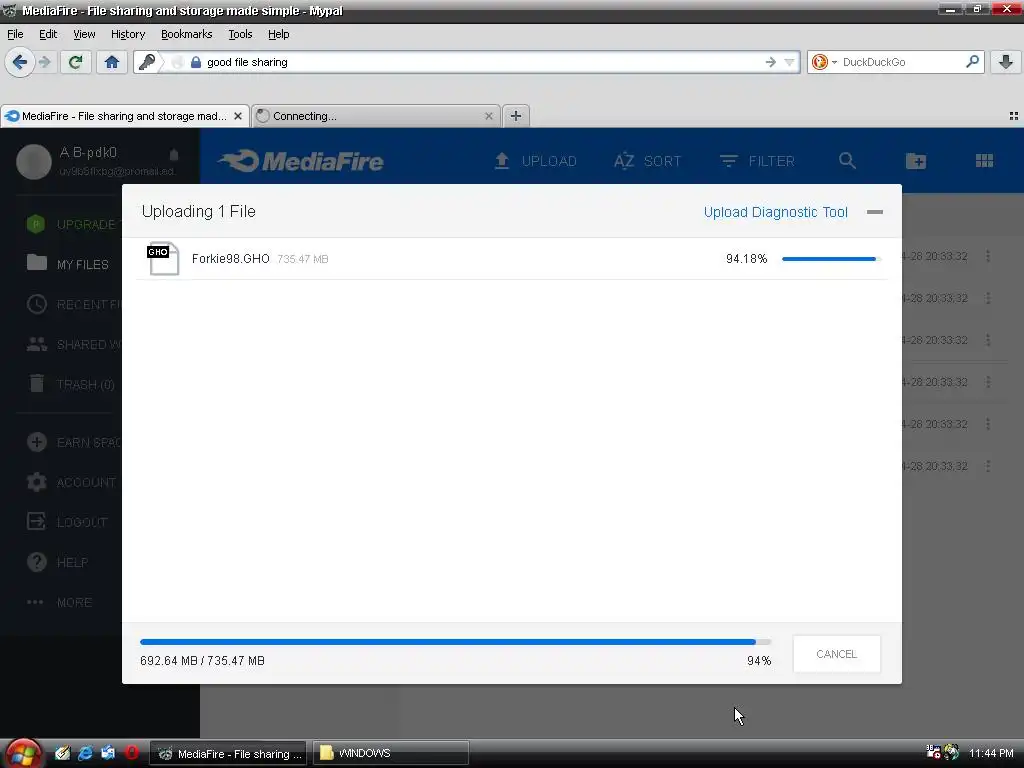The height and width of the screenshot is (768, 1024).
Task: Switch to the MediaFire tab
Action: (x=124, y=116)
